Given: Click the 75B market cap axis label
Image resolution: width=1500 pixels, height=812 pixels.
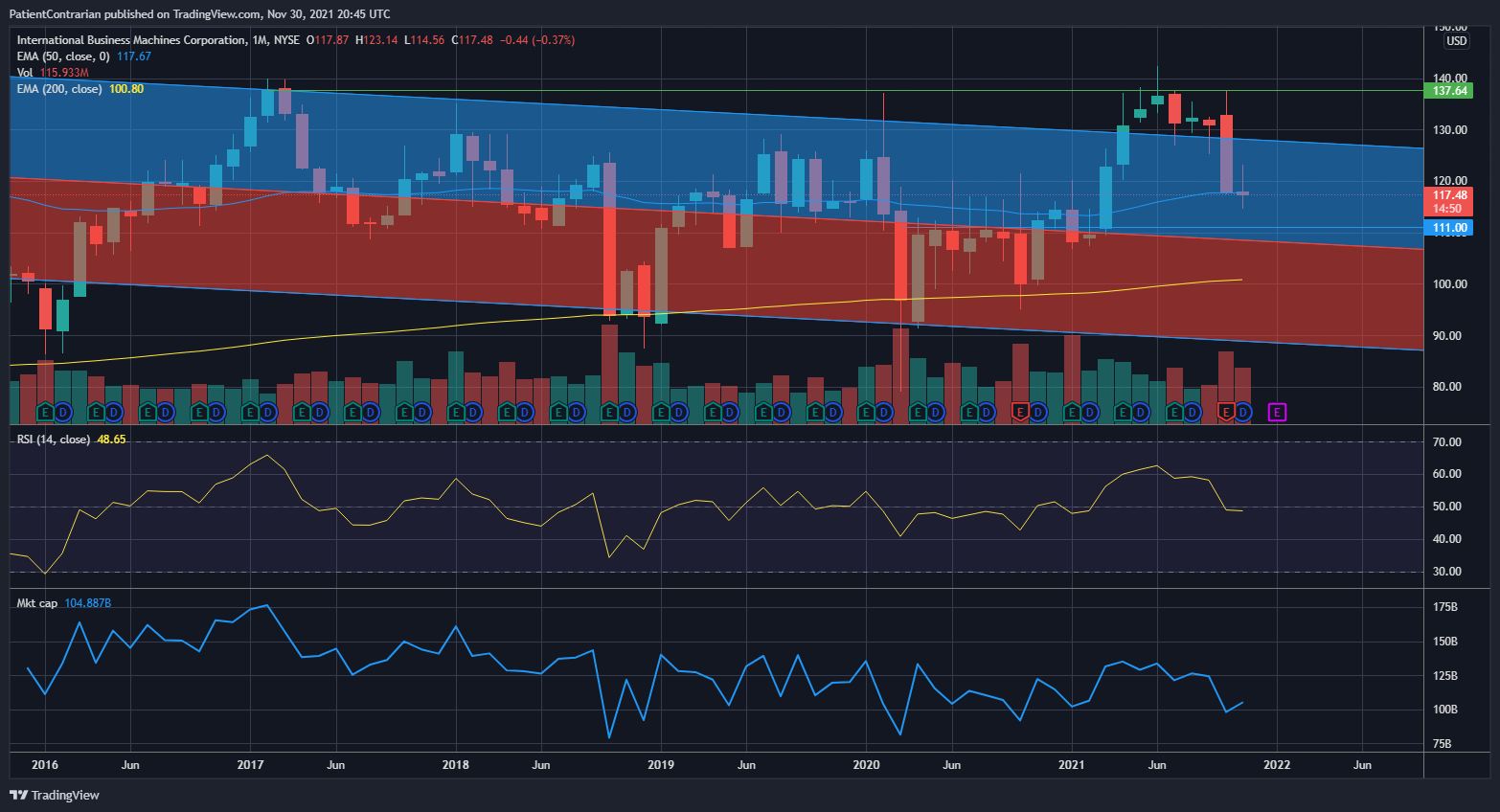Looking at the screenshot, I should [1443, 743].
